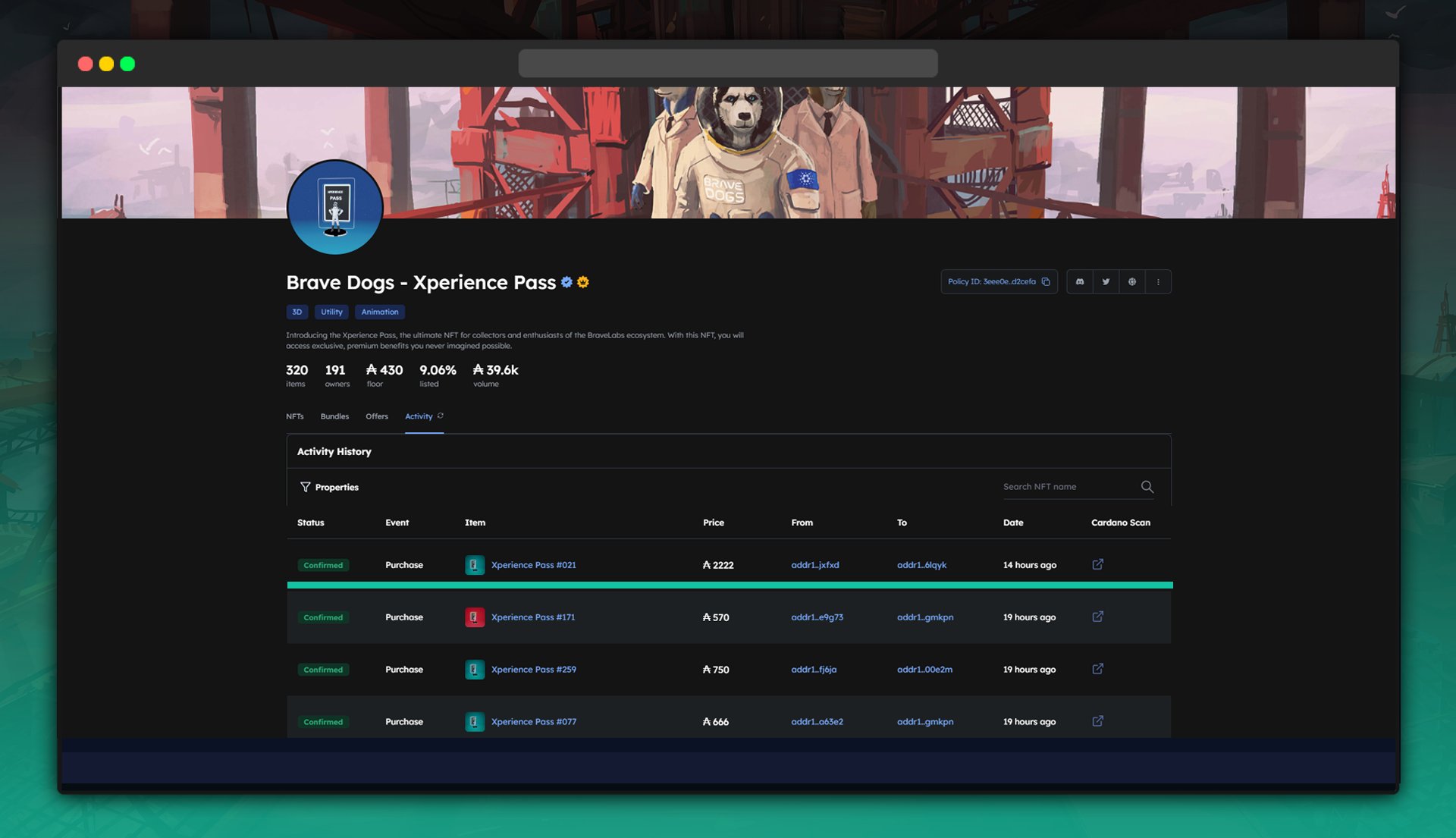Select the Utility tag

331,312
